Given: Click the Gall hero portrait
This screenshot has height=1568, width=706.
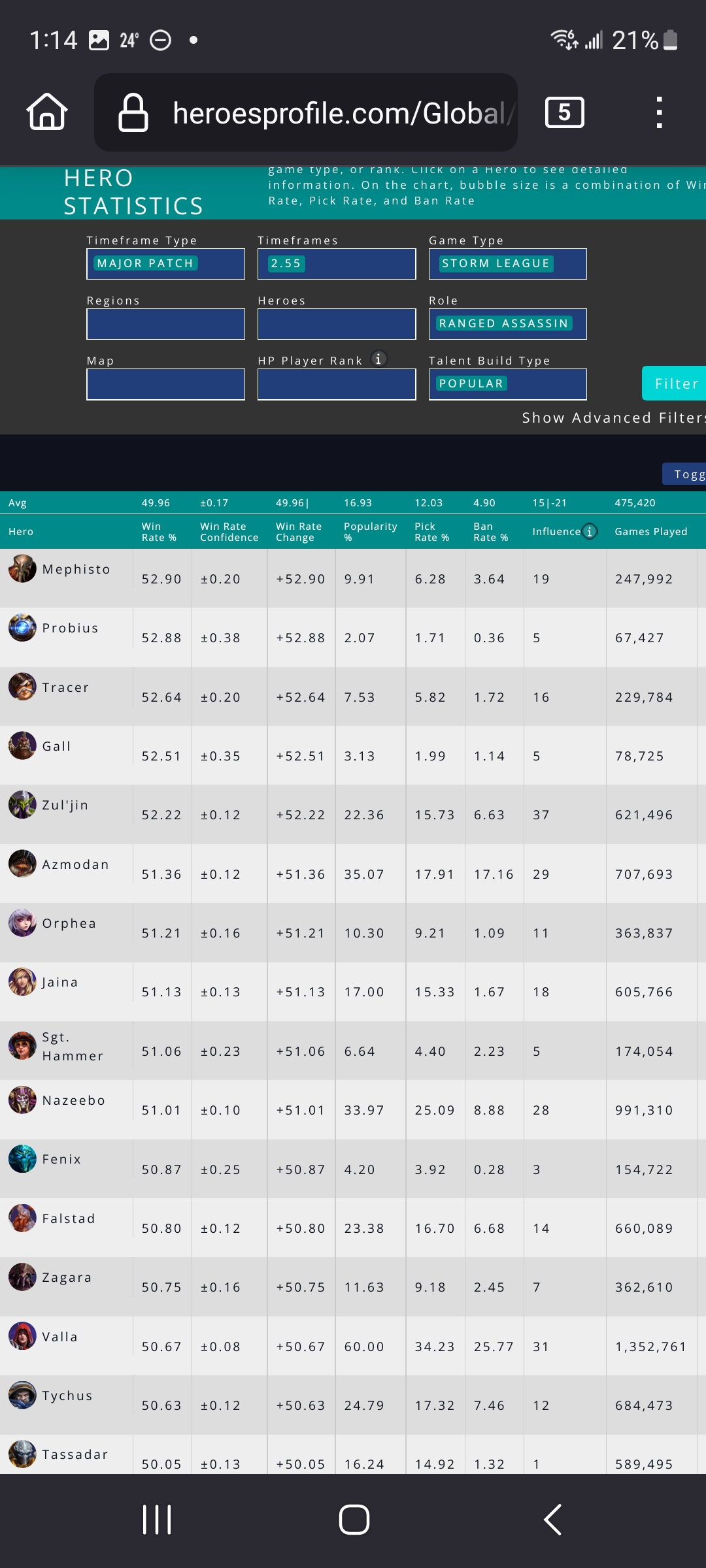Looking at the screenshot, I should click(22, 745).
